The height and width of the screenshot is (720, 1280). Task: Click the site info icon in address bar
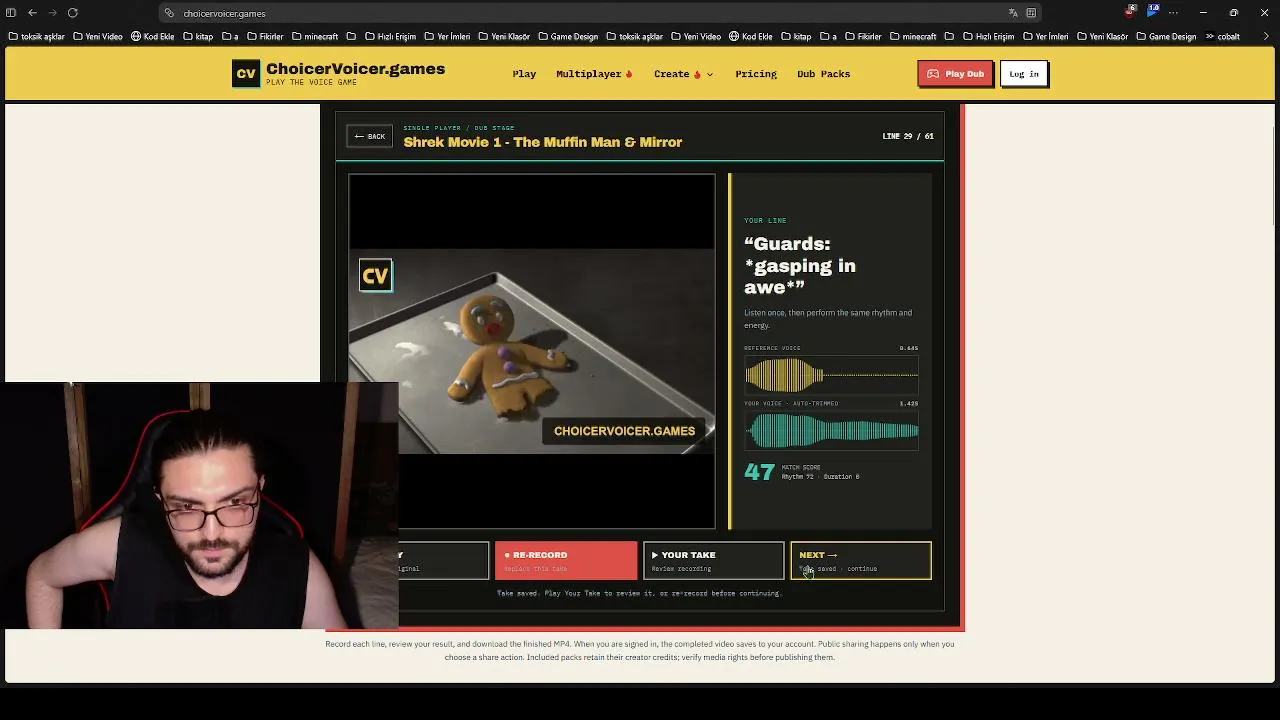click(170, 13)
